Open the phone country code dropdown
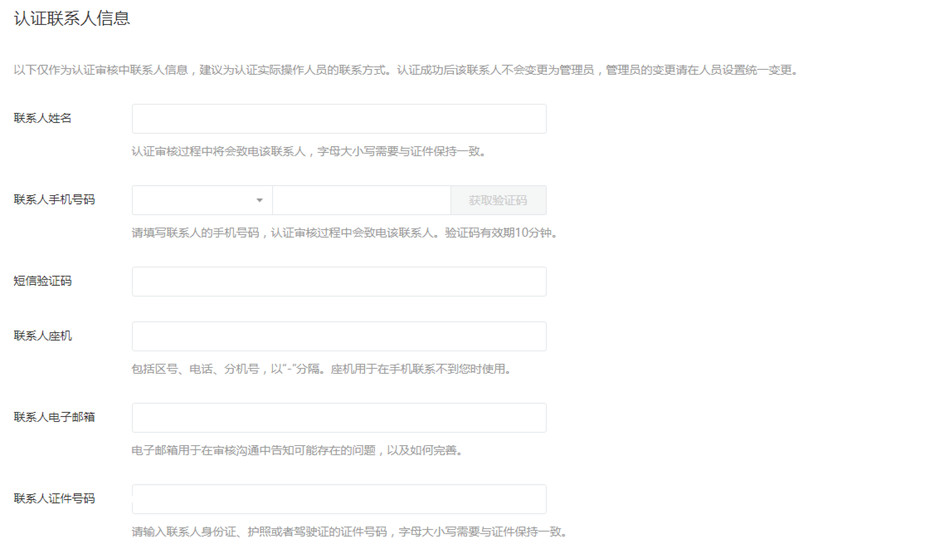Screen dimensions: 935x549 (x=202, y=200)
